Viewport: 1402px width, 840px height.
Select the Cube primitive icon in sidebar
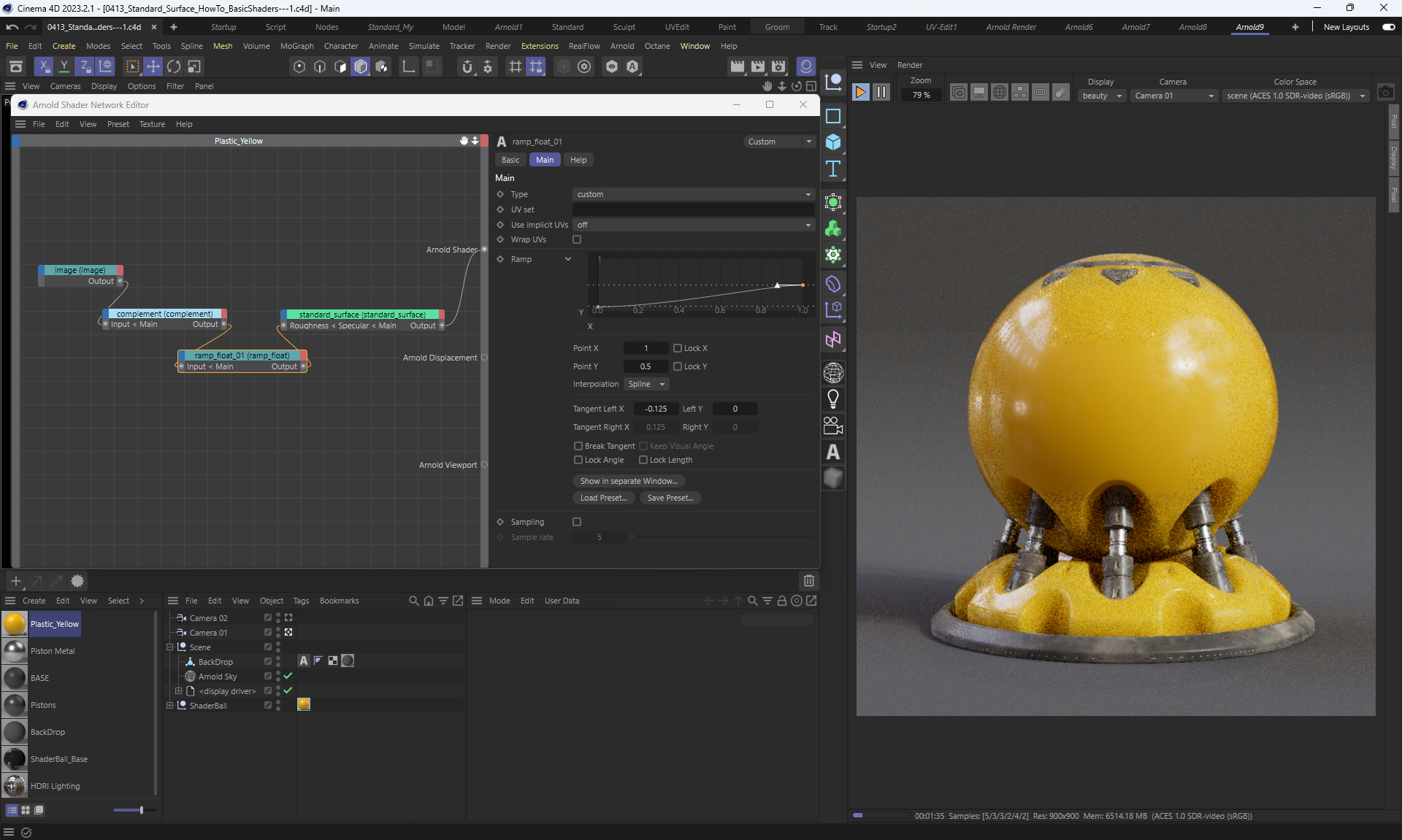(833, 142)
